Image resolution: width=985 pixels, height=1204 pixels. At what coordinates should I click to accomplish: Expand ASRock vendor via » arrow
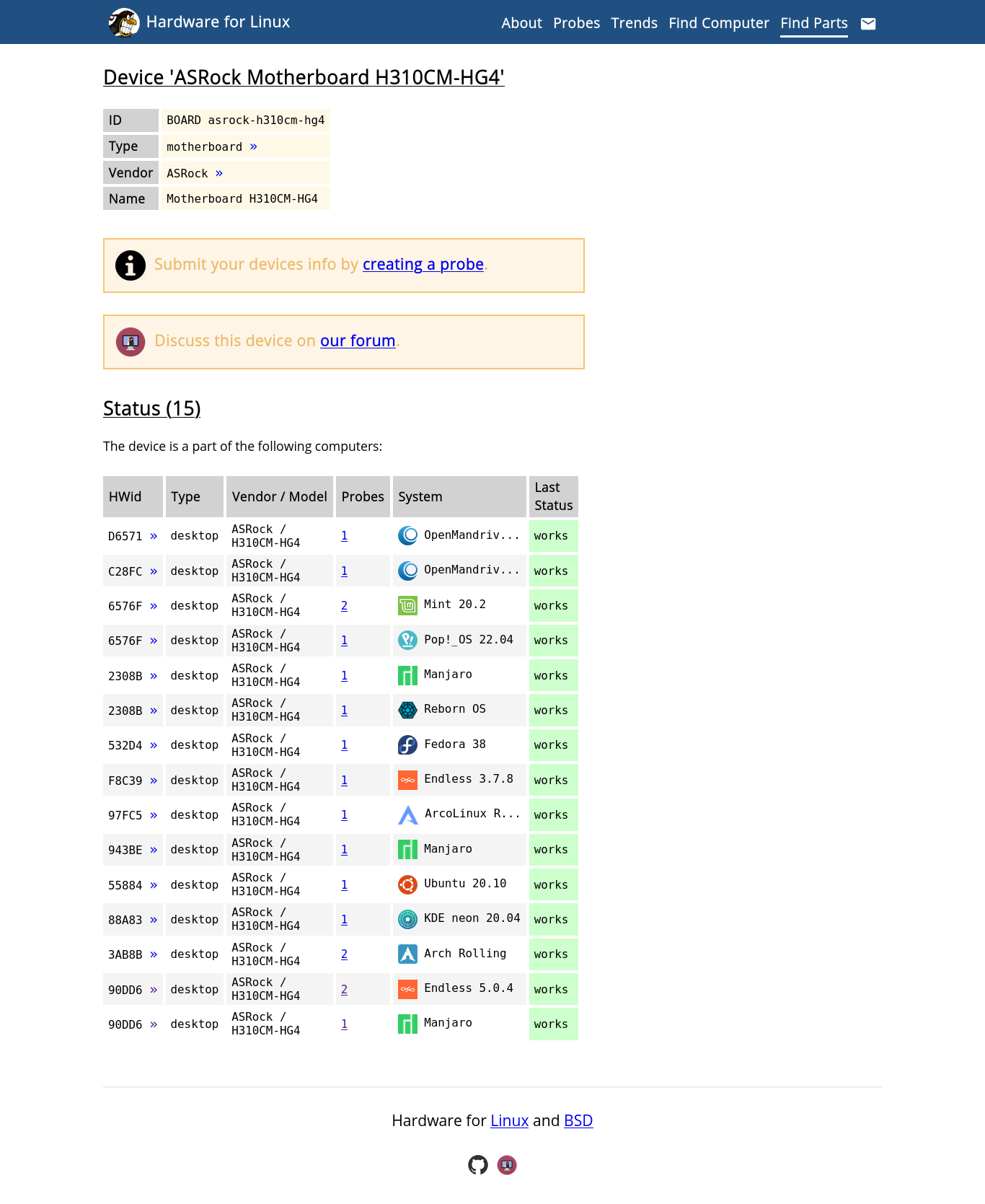[x=219, y=173]
